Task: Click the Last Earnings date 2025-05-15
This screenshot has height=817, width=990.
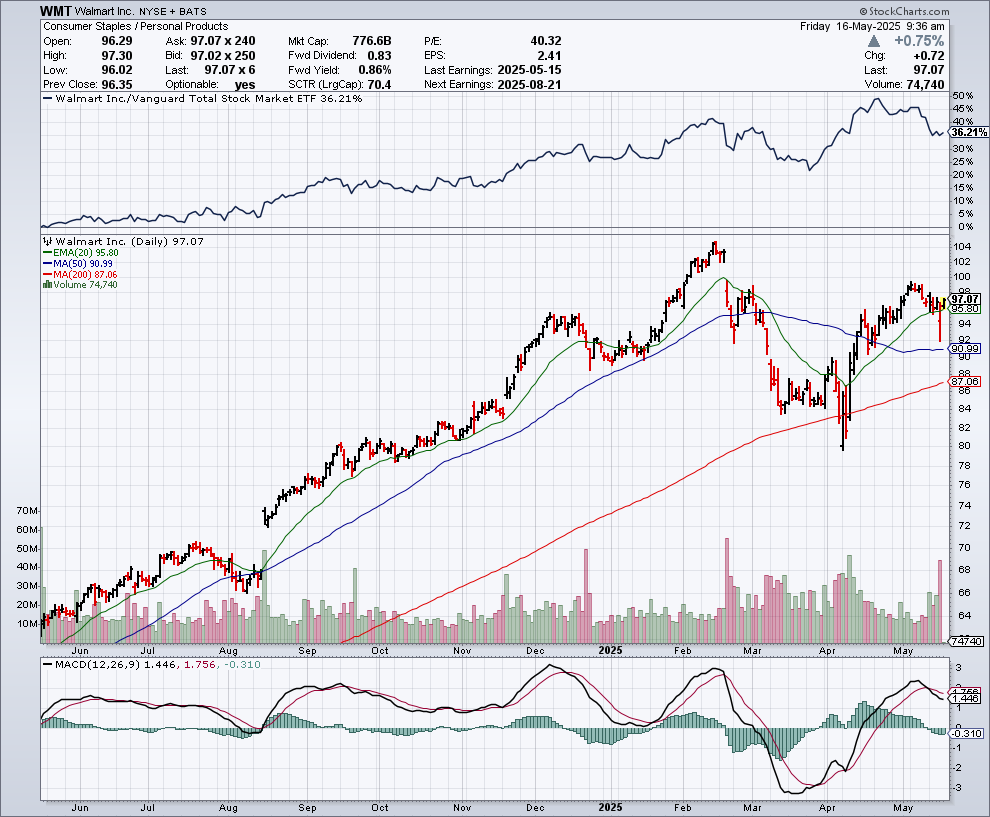Action: [x=529, y=70]
